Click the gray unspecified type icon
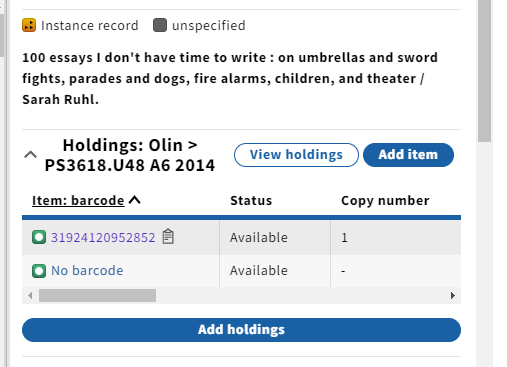The width and height of the screenshot is (507, 367). (160, 25)
